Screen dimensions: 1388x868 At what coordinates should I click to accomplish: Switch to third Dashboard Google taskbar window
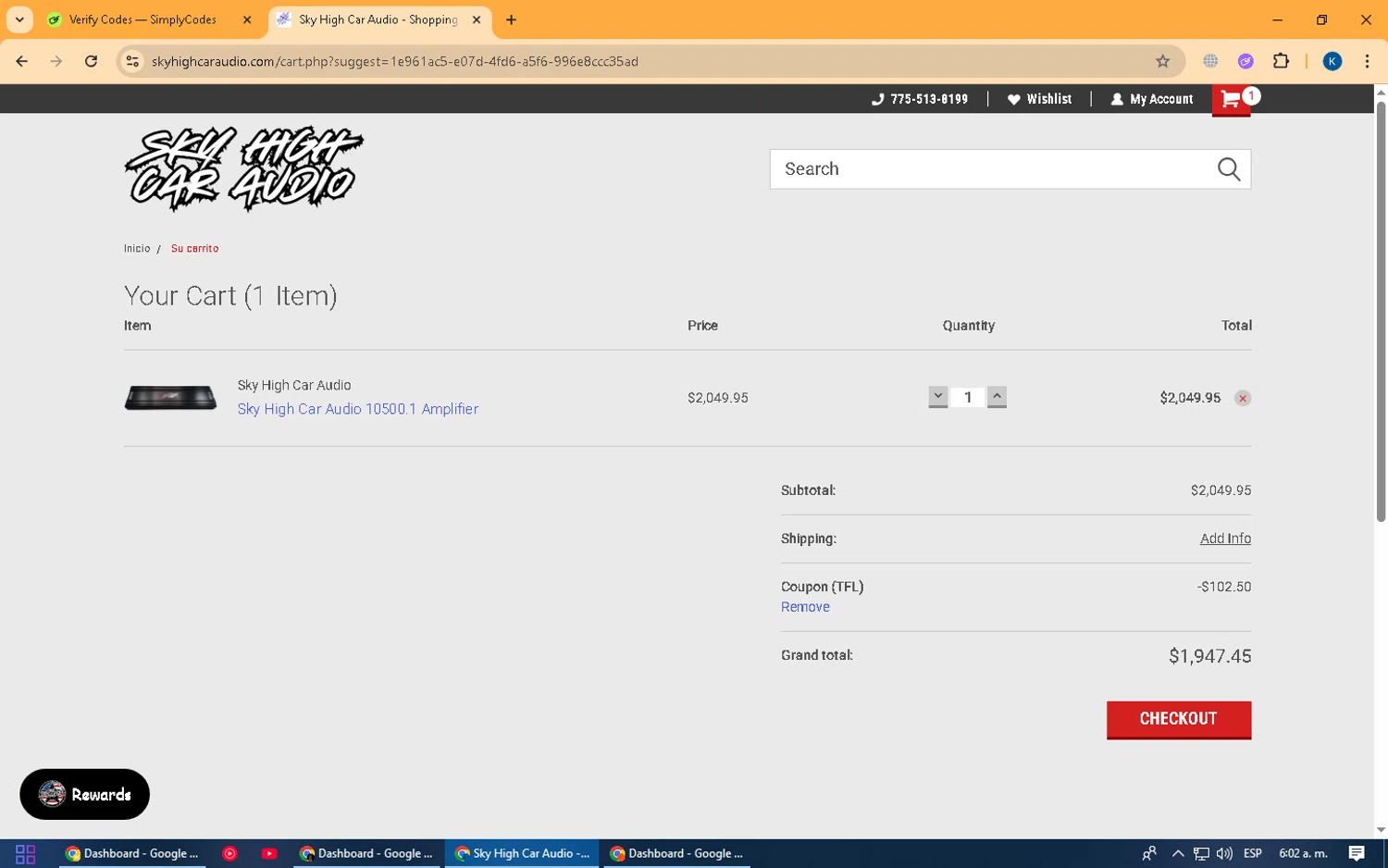(x=676, y=853)
